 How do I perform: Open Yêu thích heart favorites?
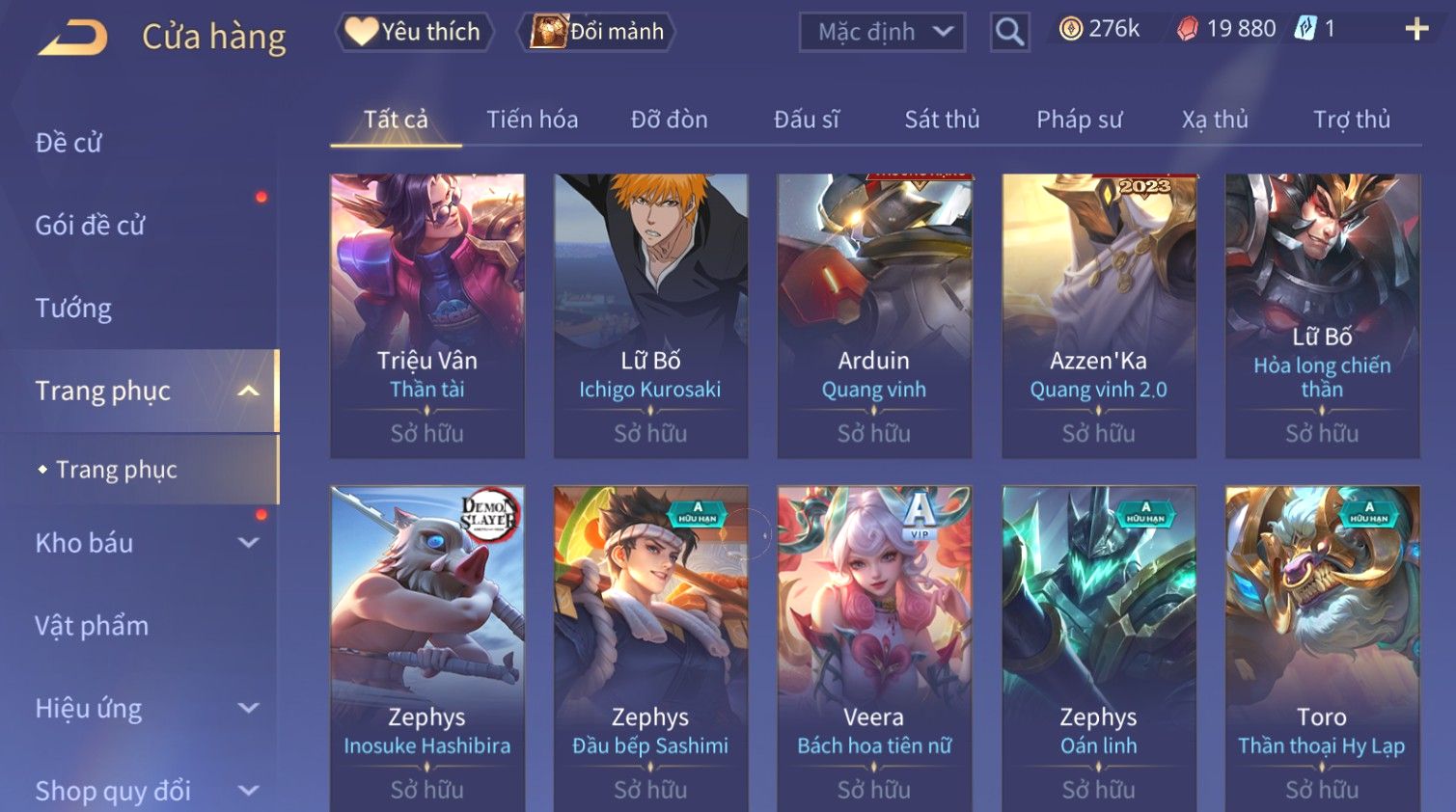(x=414, y=32)
